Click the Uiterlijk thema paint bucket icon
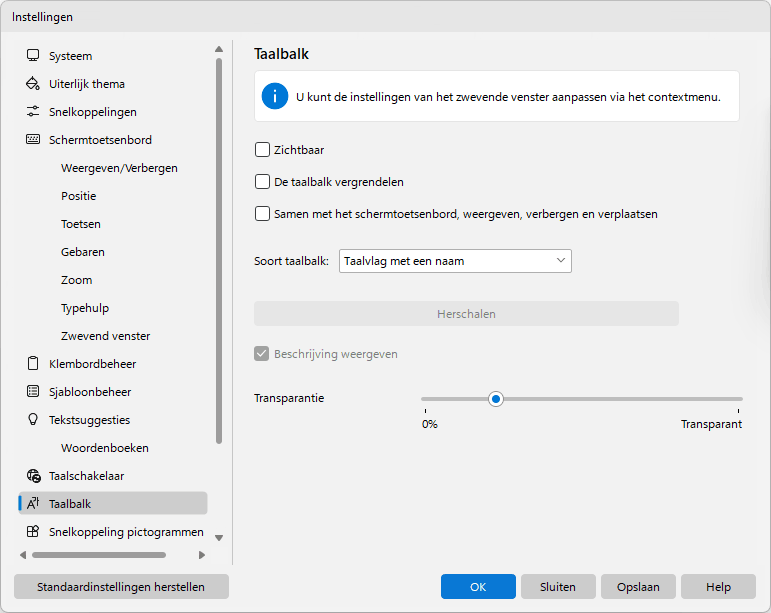Image resolution: width=771 pixels, height=613 pixels. (33, 84)
